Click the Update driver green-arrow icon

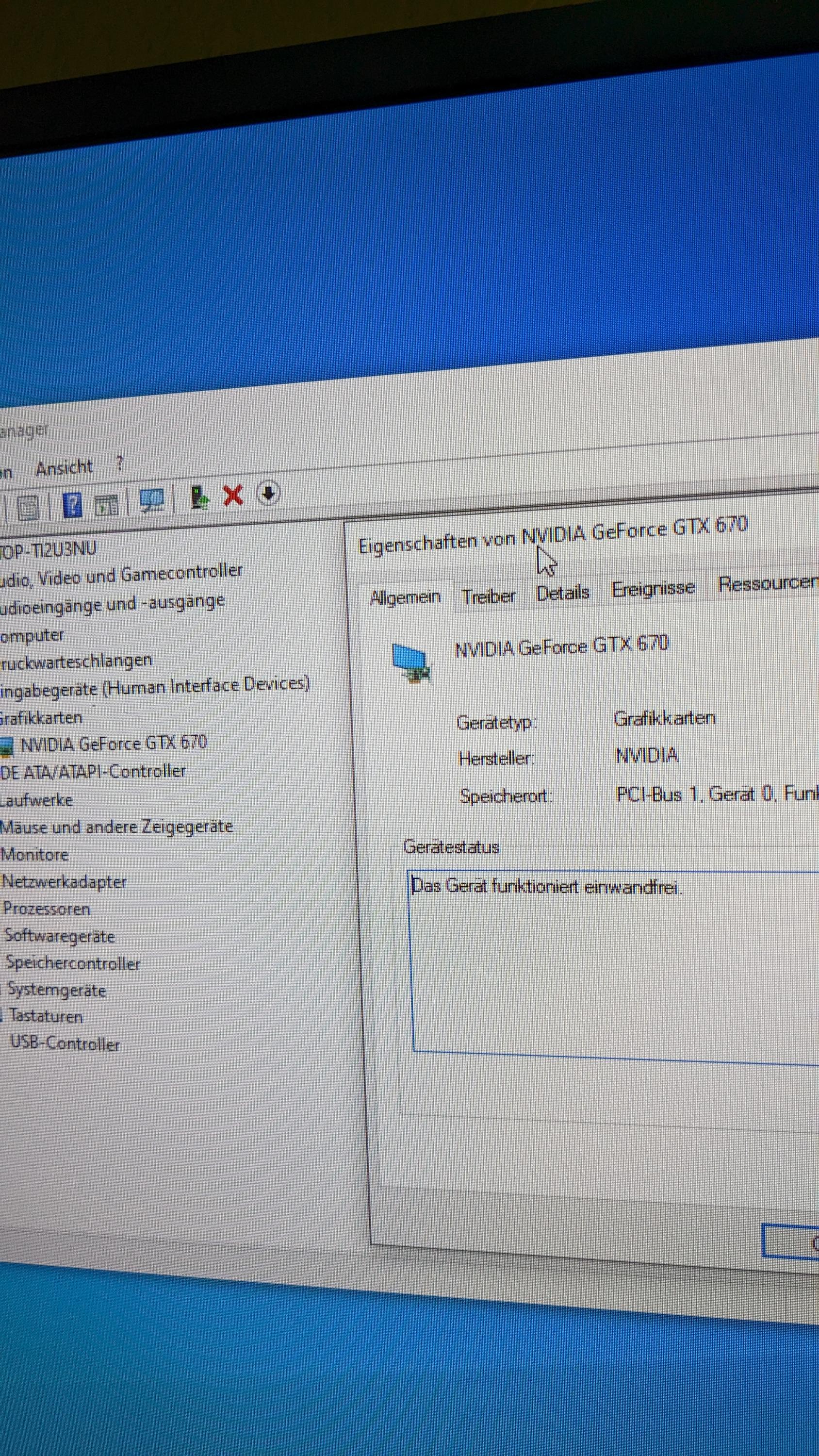tap(199, 497)
